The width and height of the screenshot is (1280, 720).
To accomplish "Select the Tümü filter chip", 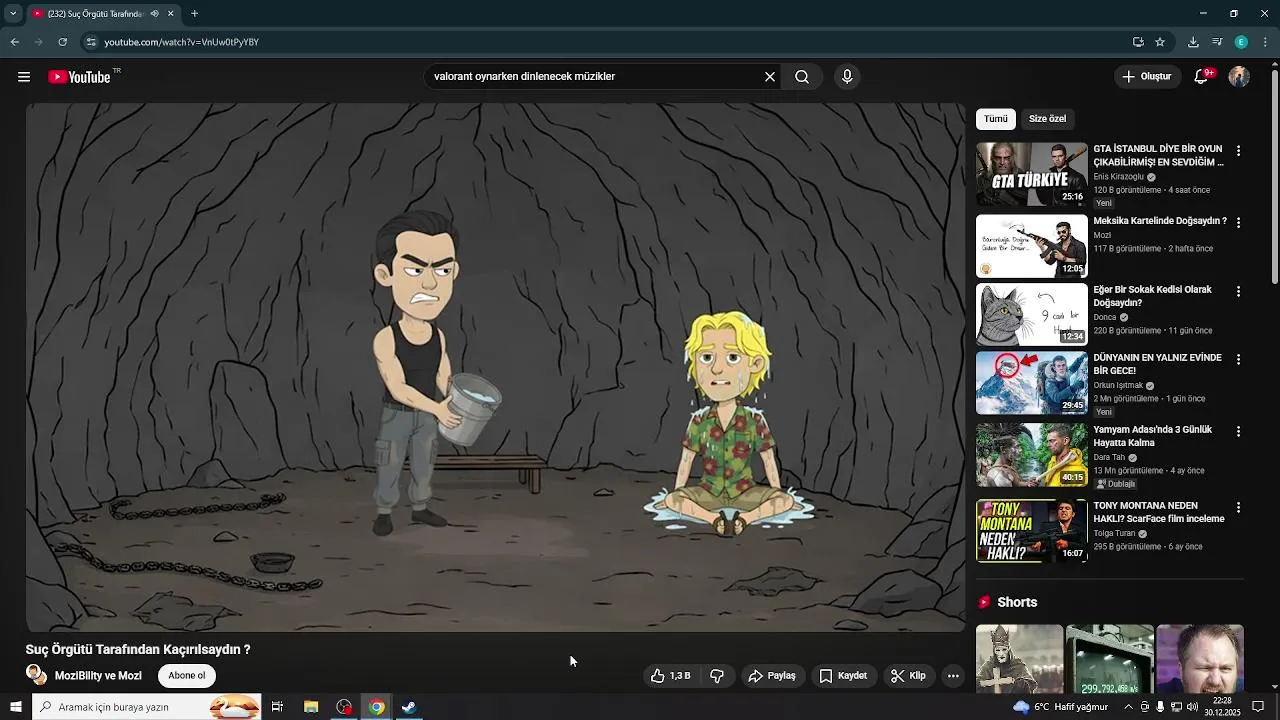I will click(996, 119).
